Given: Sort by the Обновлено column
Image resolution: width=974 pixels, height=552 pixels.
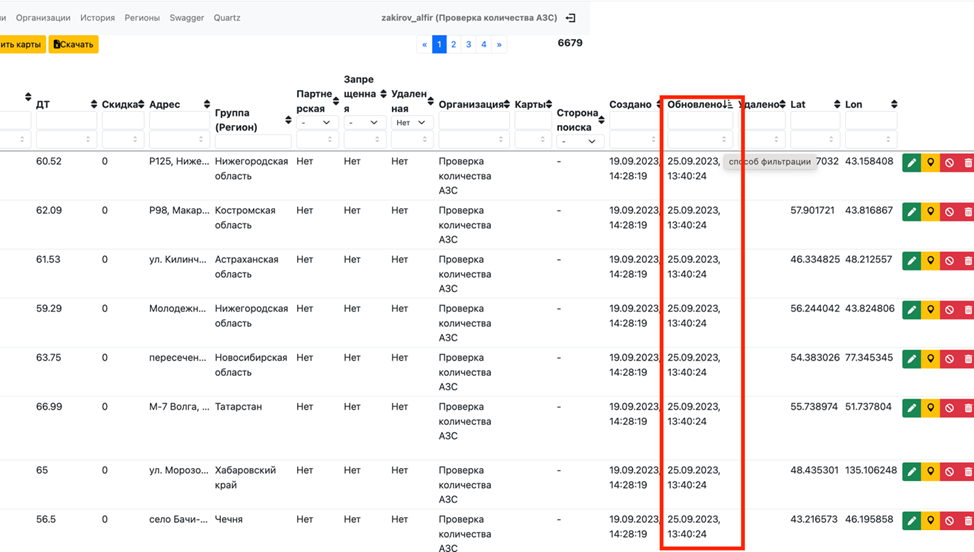Looking at the screenshot, I should pyautogui.click(x=729, y=104).
